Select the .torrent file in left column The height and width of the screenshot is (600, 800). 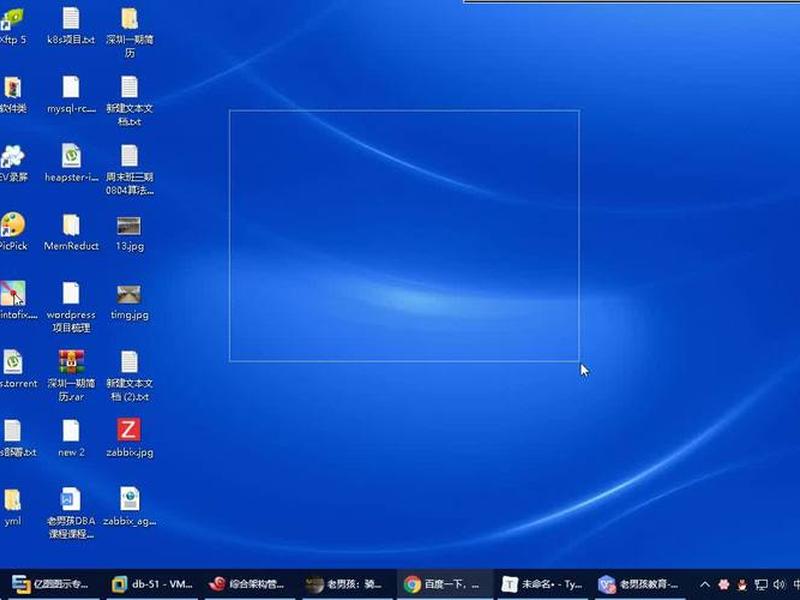tap(12, 362)
